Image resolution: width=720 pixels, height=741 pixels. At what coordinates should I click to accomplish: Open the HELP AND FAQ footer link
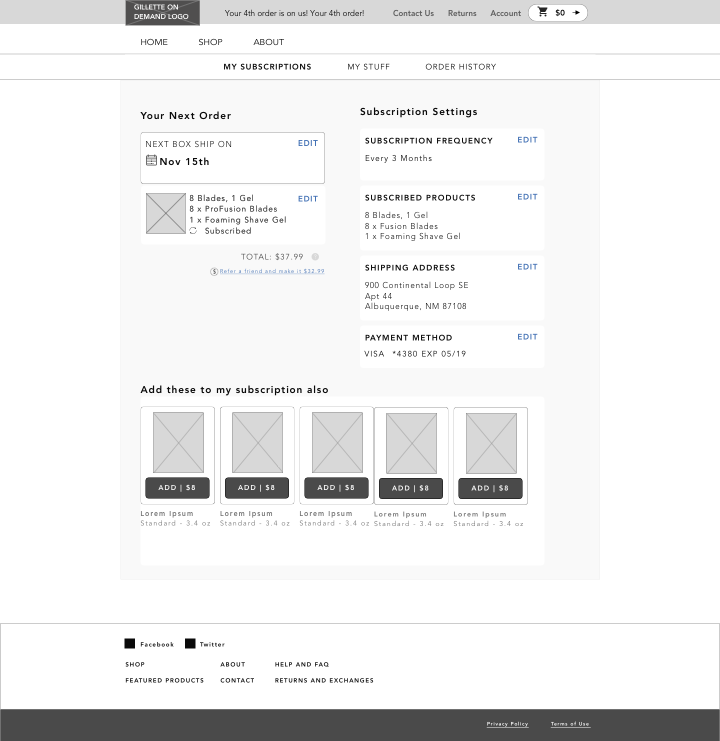[302, 664]
